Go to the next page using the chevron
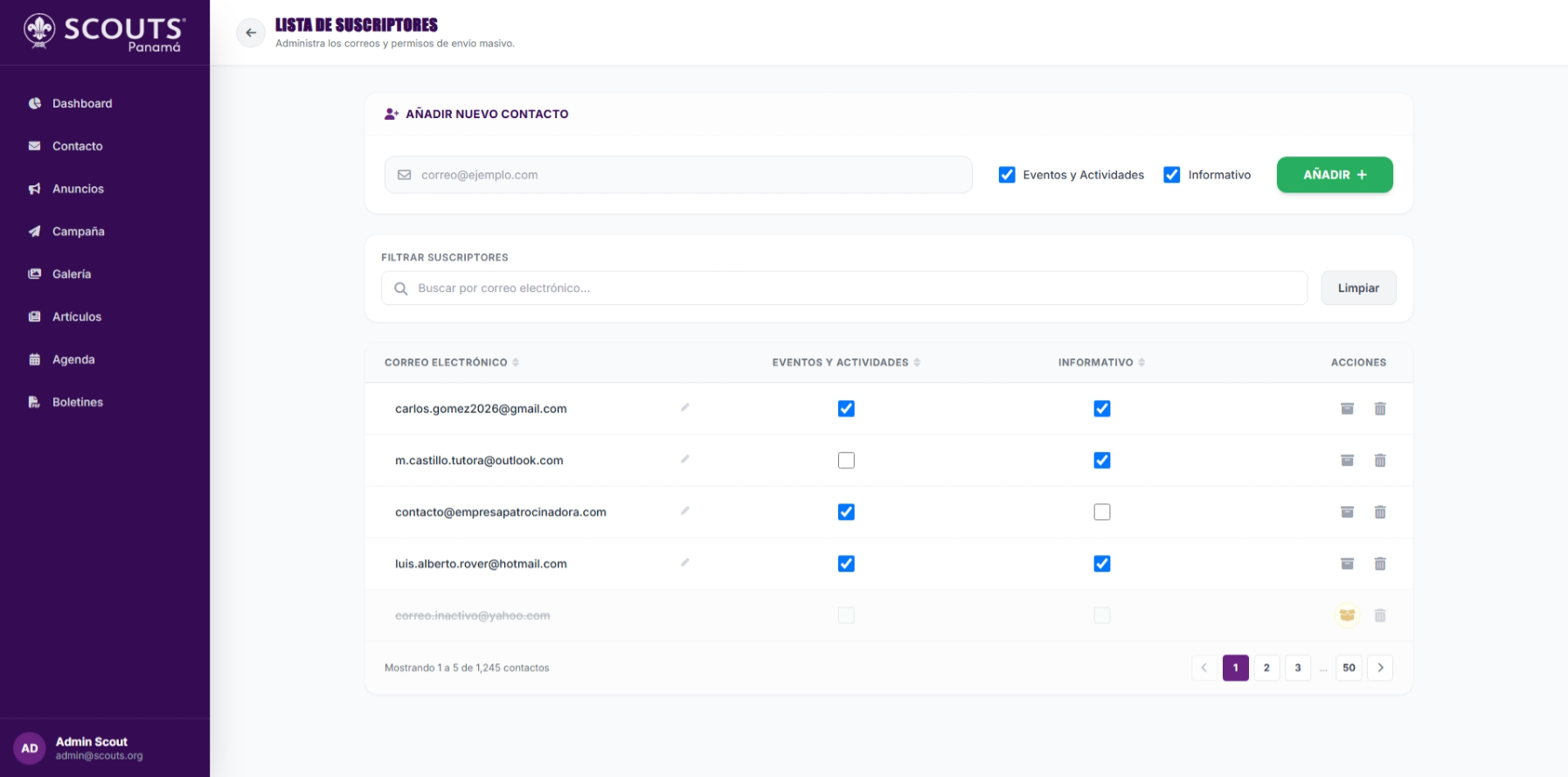Image resolution: width=1568 pixels, height=777 pixels. click(x=1380, y=668)
